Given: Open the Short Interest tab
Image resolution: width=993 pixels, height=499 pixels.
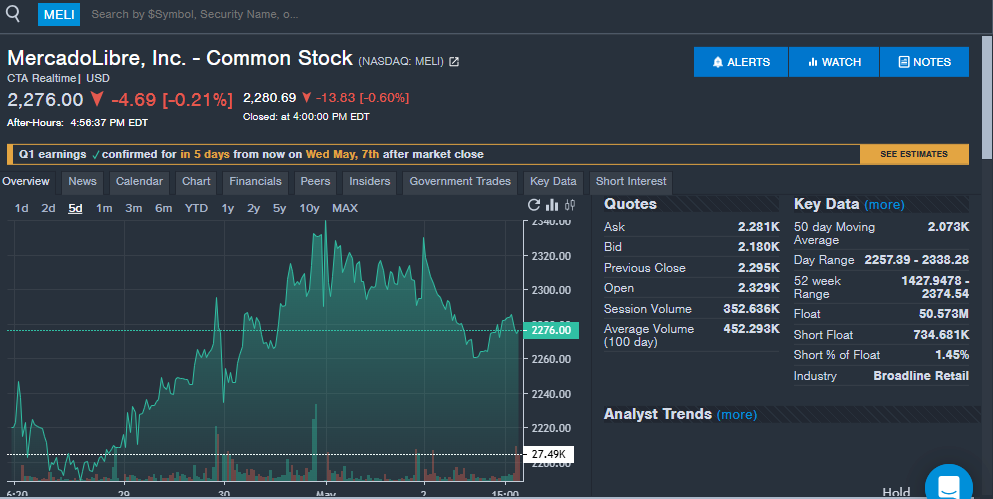Looking at the screenshot, I should [631, 182].
